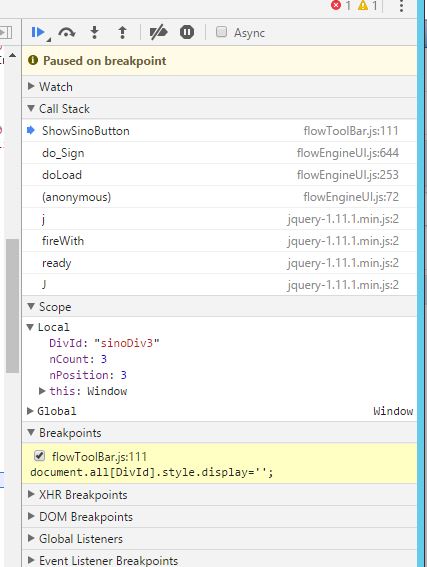Resume script execution with play icon
The height and width of the screenshot is (567, 427).
pos(38,32)
